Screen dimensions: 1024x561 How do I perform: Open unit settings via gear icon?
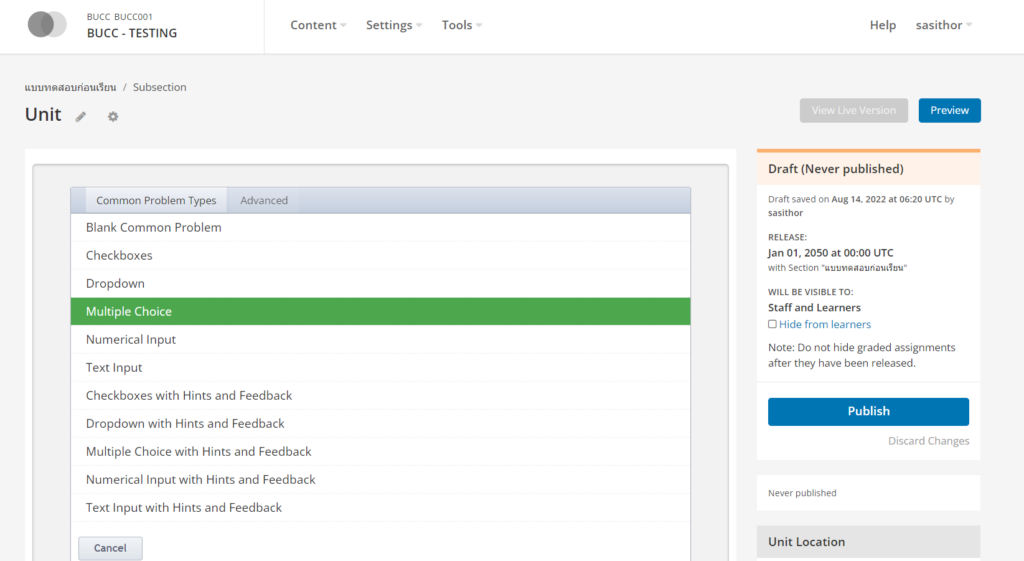click(x=113, y=116)
